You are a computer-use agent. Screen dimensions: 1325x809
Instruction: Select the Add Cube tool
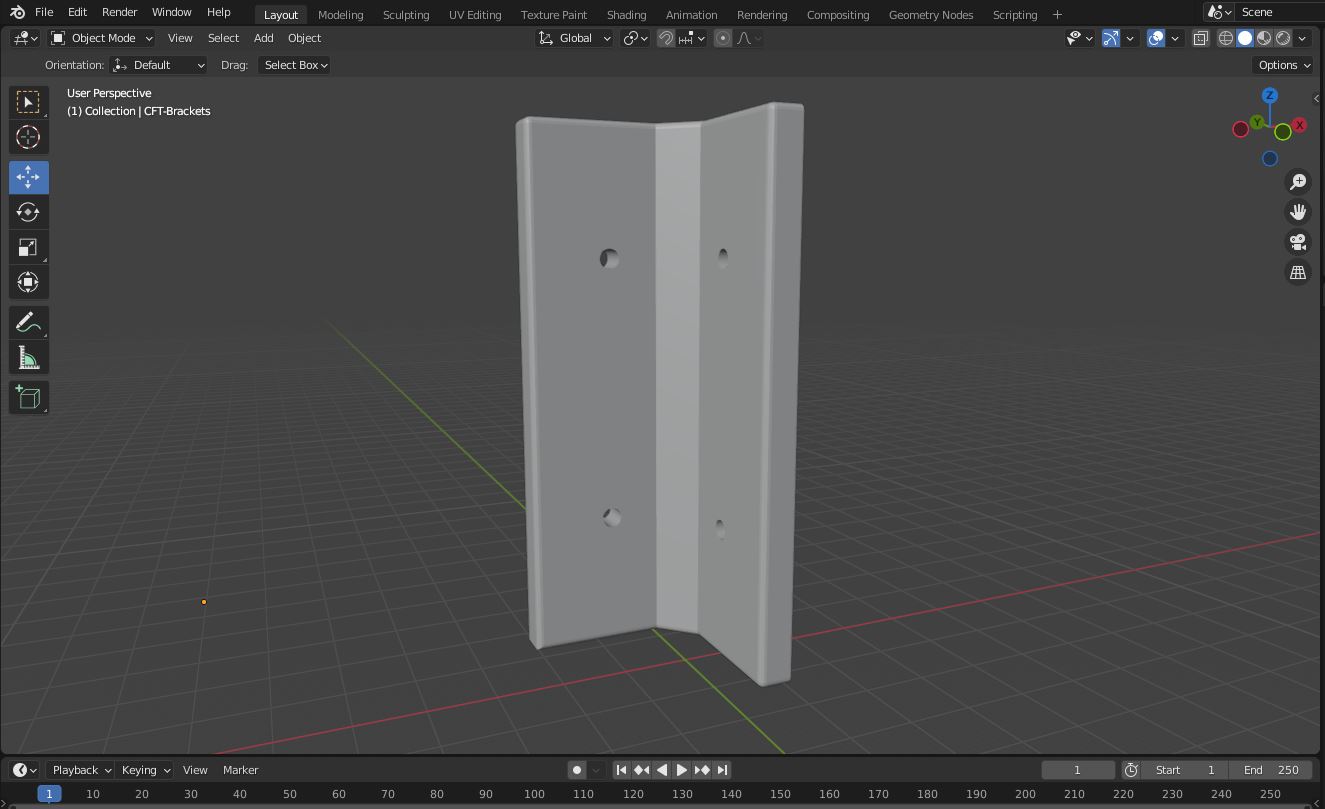click(28, 397)
